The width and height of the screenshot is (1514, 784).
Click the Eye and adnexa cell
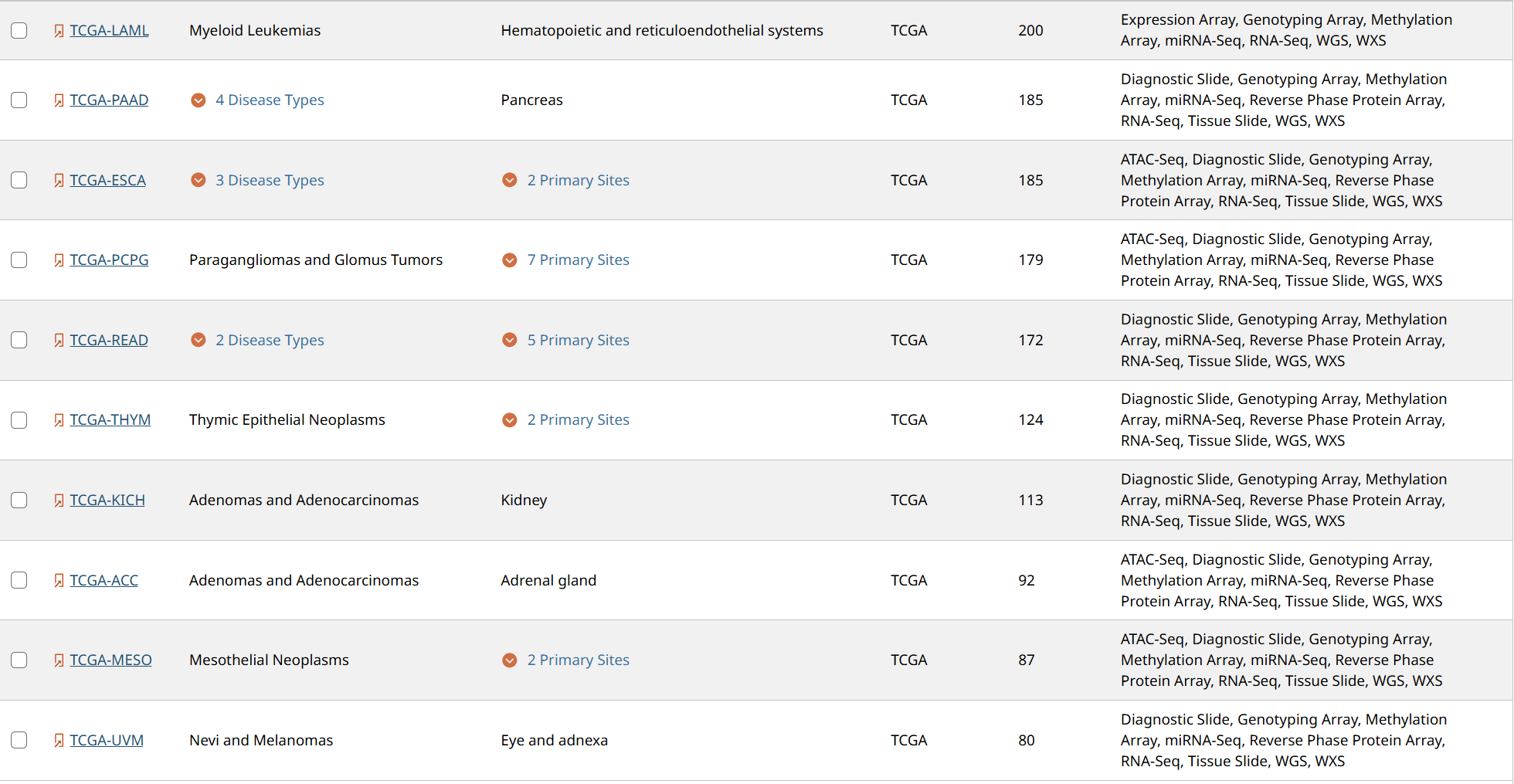[x=554, y=740]
